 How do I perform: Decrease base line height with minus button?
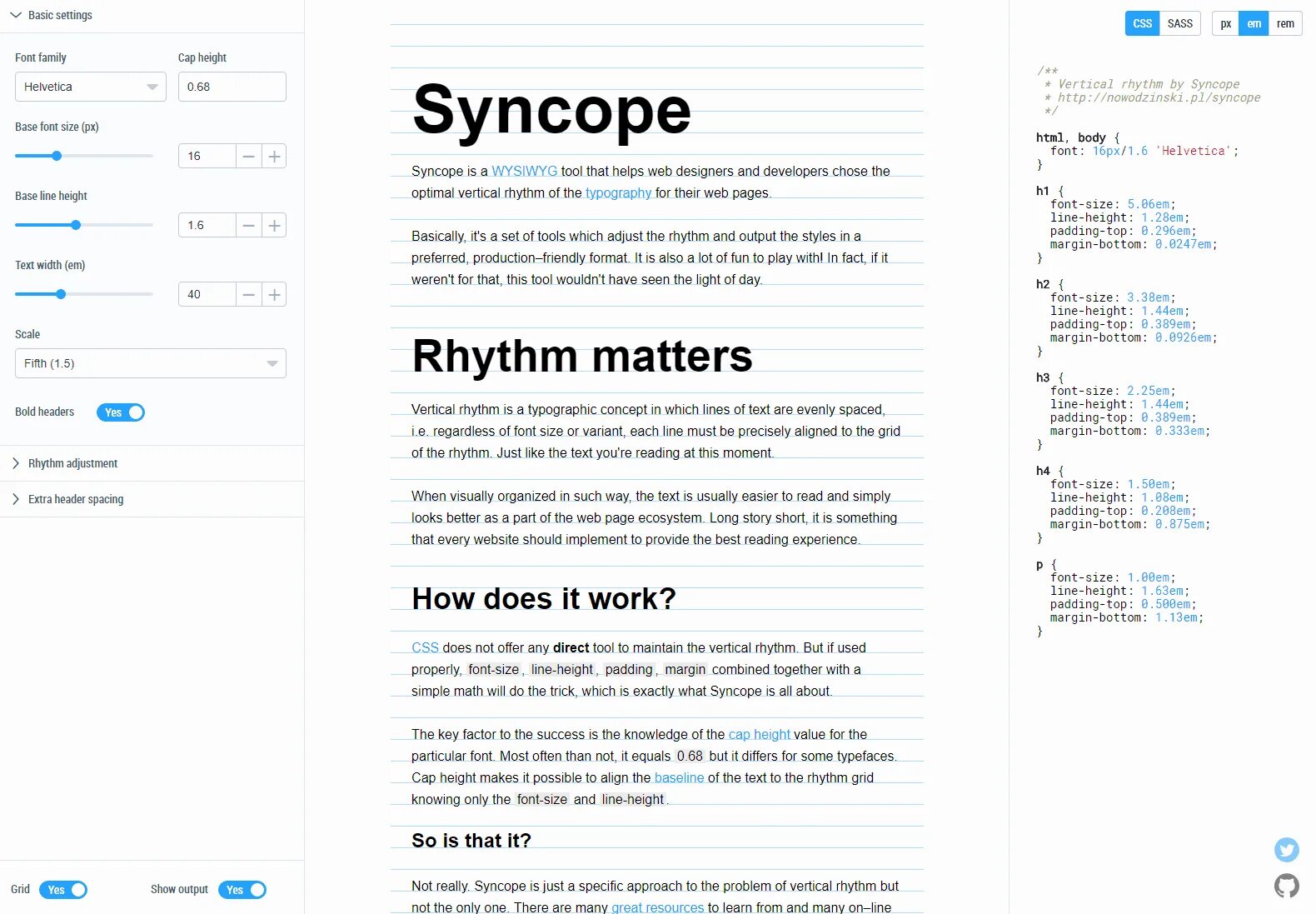tap(248, 226)
